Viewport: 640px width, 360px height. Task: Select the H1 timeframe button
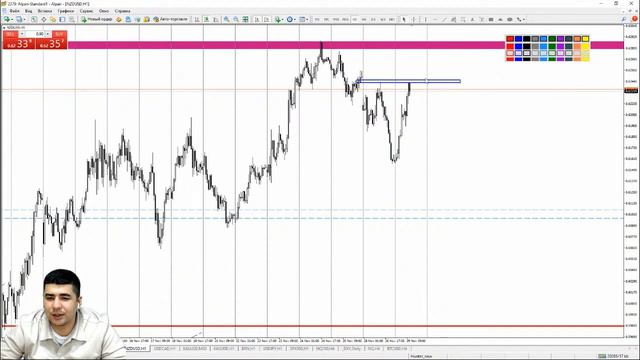coord(354,19)
